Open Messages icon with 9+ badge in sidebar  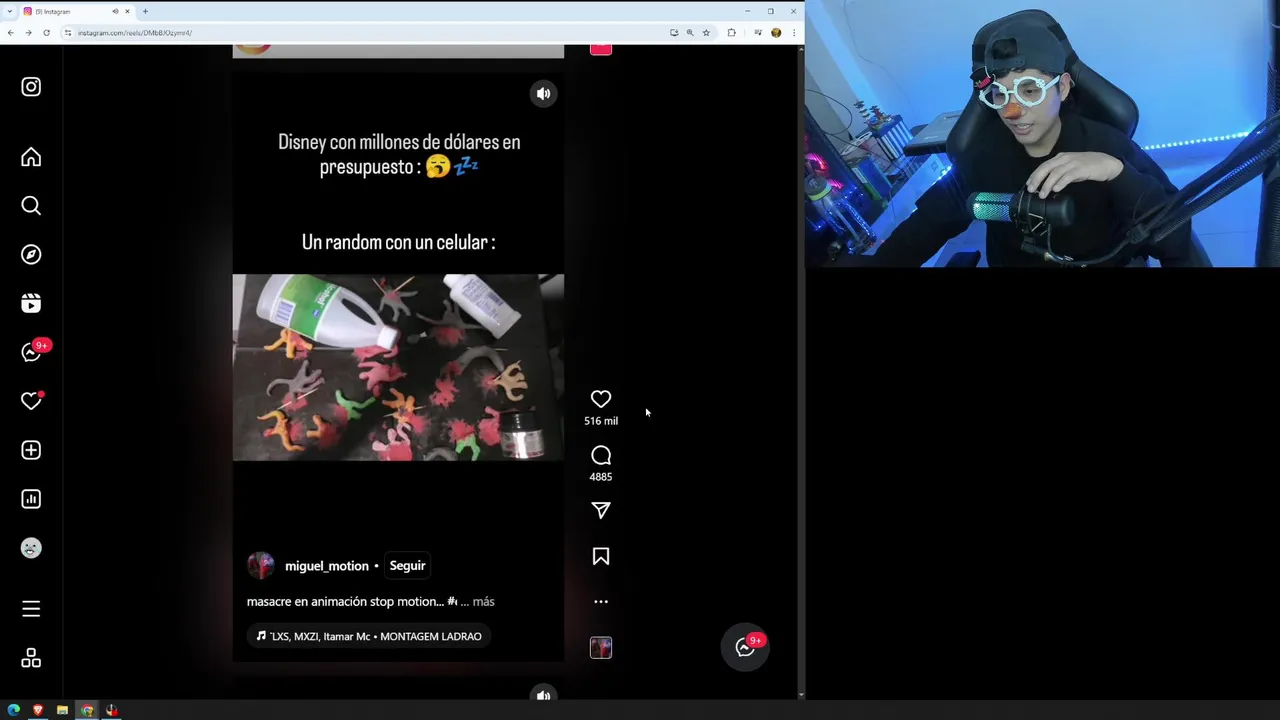31,352
